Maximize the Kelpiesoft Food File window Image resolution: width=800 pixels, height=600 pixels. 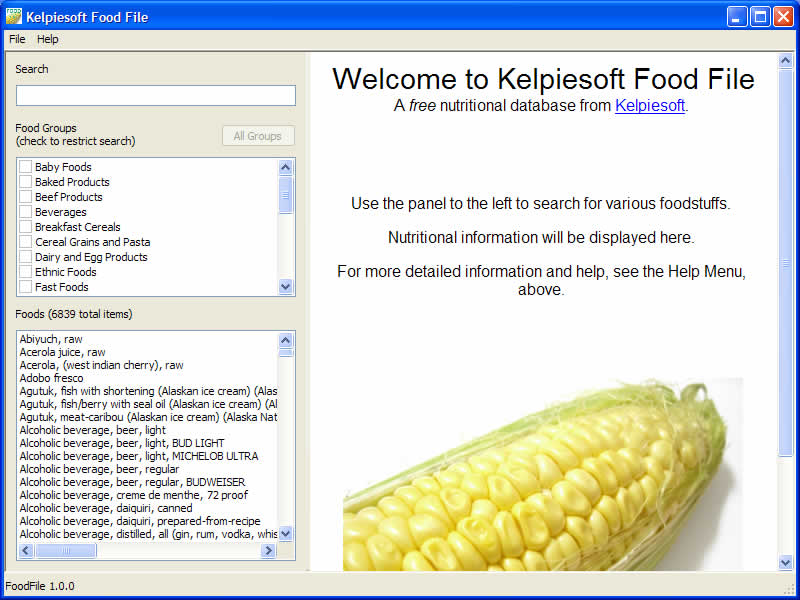point(760,17)
